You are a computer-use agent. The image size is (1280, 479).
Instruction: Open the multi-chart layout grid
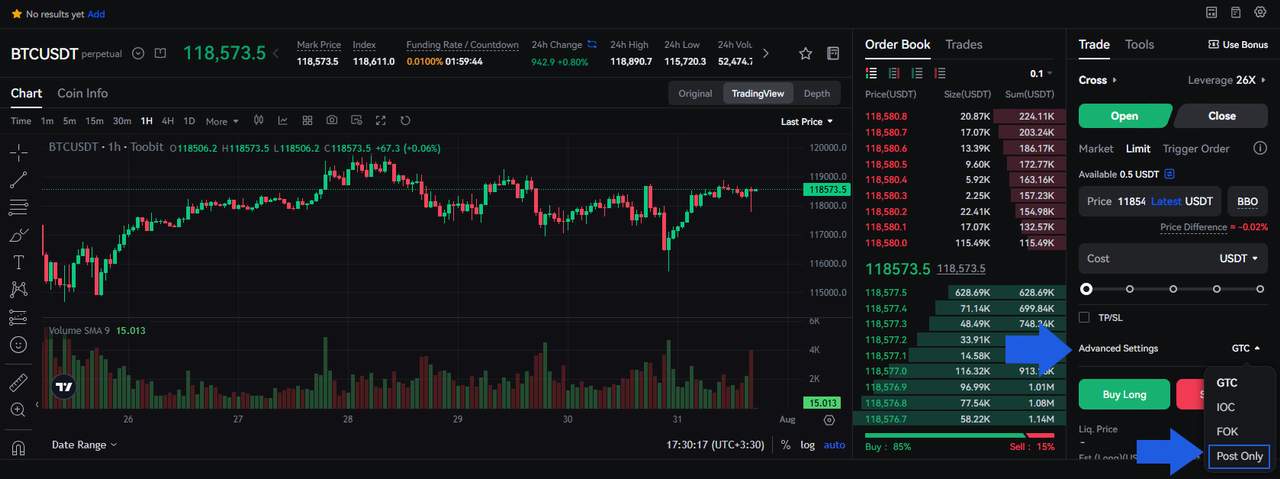307,121
